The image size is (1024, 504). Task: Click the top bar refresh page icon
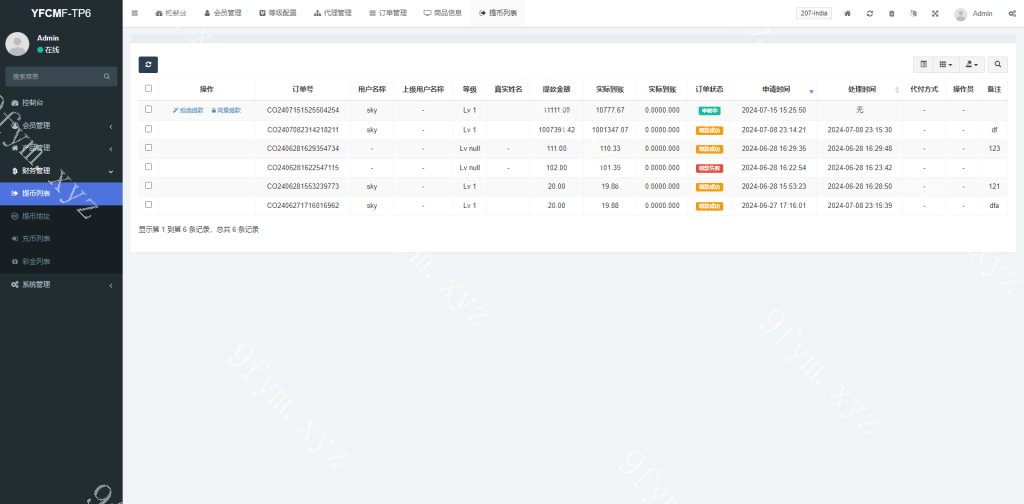pyautogui.click(x=870, y=13)
